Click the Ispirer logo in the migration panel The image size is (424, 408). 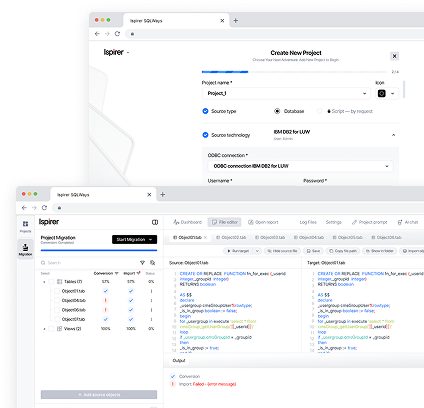point(49,222)
